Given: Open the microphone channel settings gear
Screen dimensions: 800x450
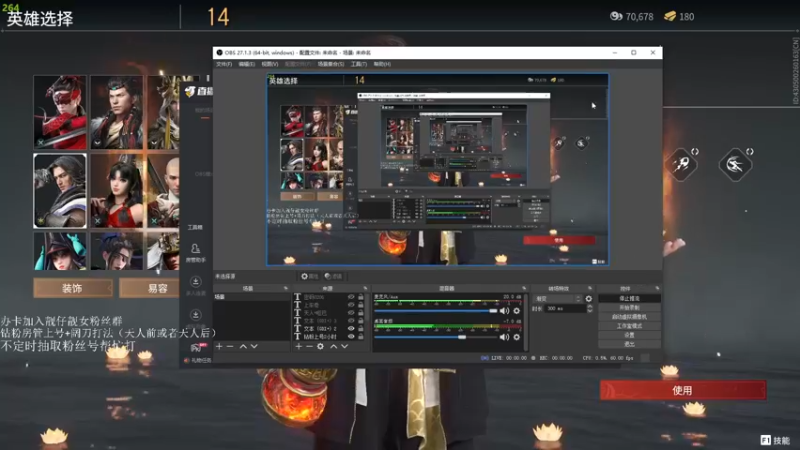Looking at the screenshot, I should (516, 311).
